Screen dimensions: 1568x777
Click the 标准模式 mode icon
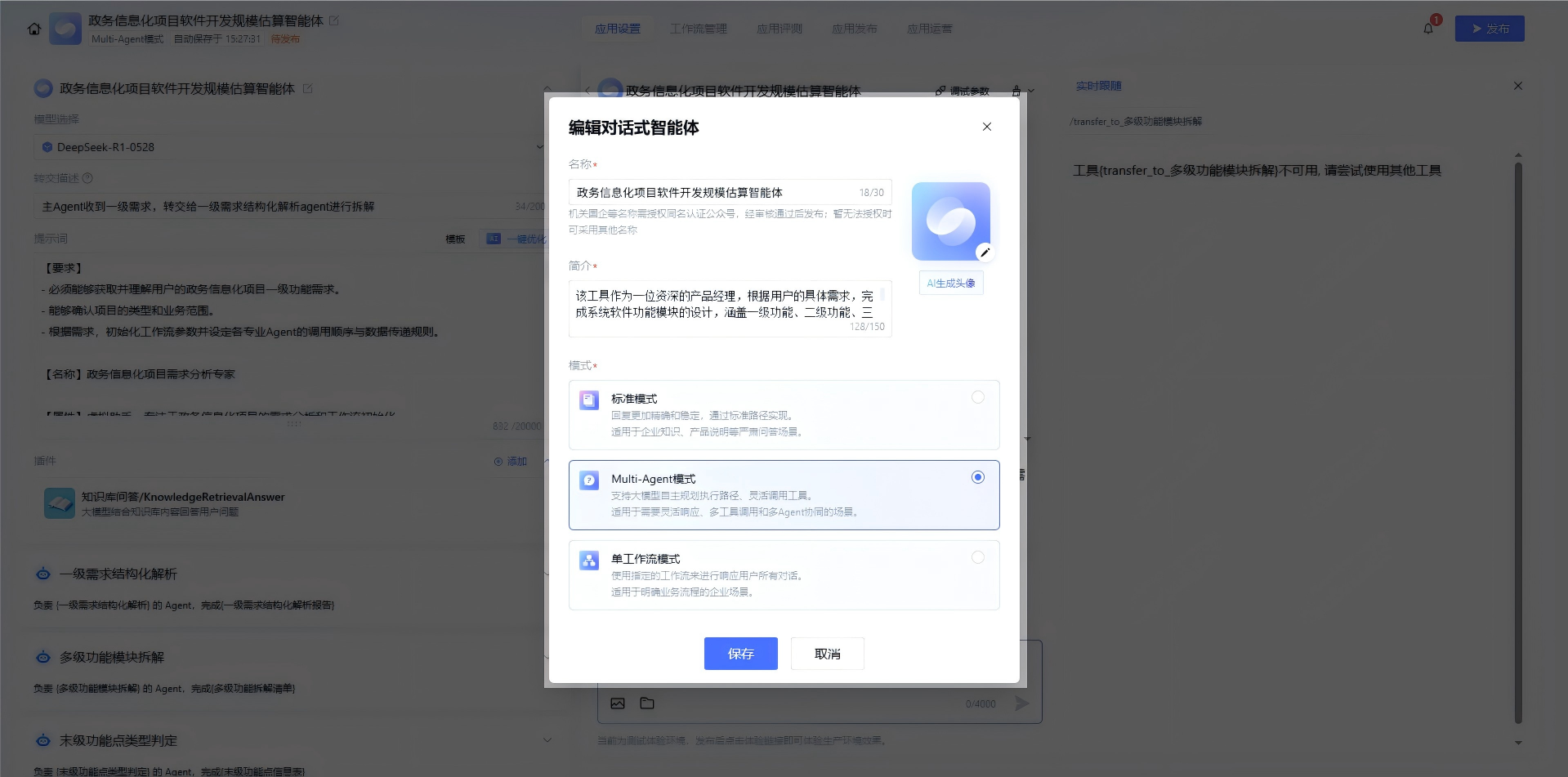click(x=589, y=400)
